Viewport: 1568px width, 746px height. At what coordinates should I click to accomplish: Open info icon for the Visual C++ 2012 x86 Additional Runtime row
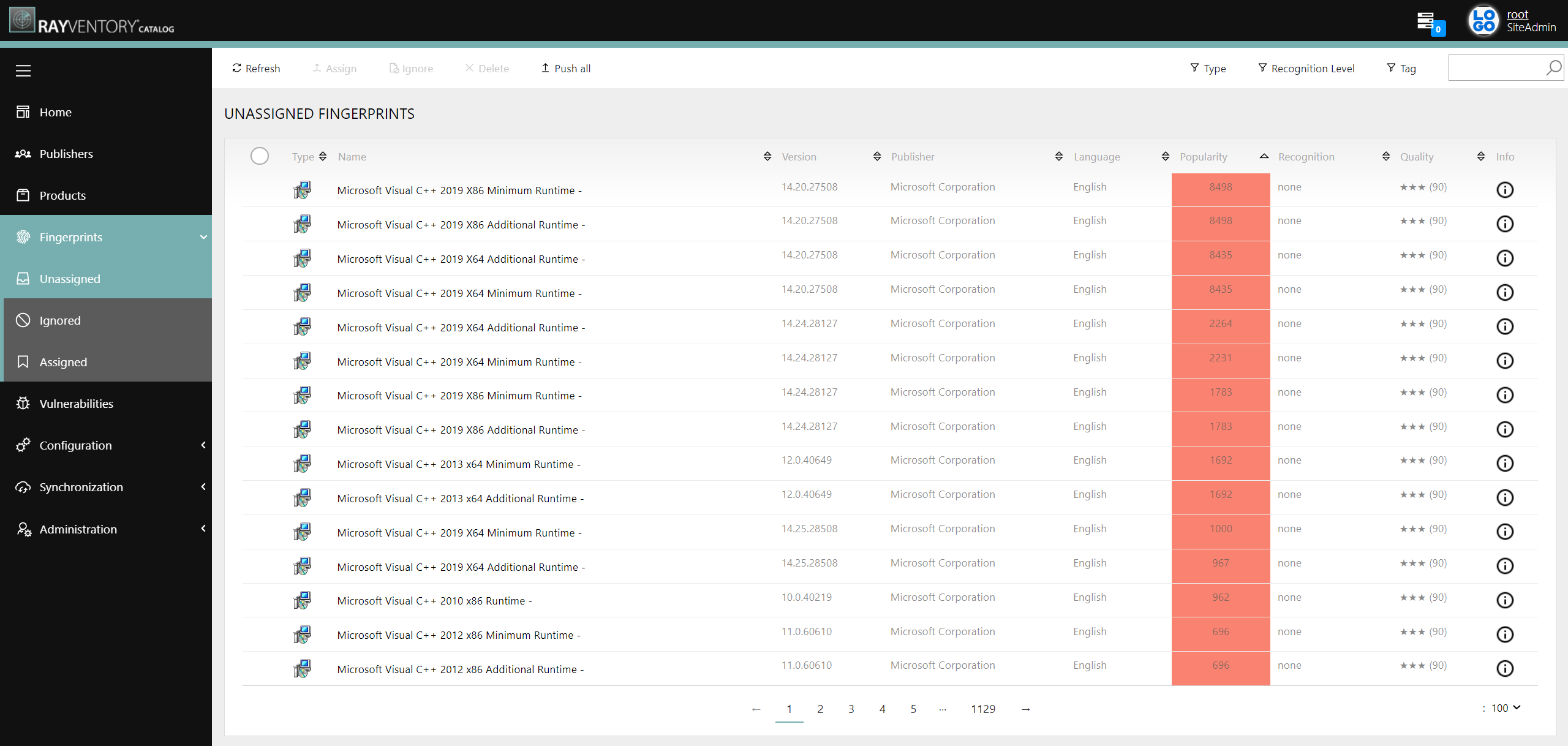[x=1504, y=668]
